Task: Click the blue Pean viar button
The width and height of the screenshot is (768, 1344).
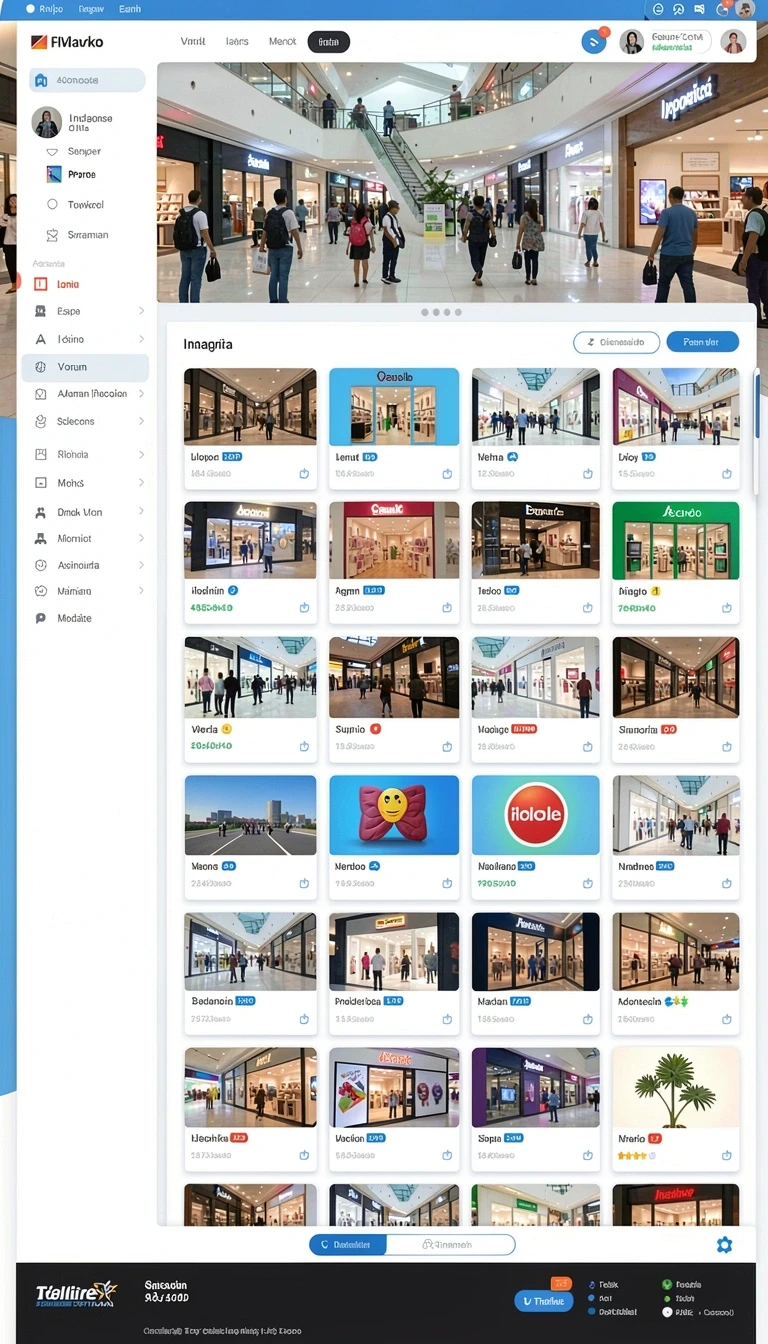Action: click(x=702, y=342)
